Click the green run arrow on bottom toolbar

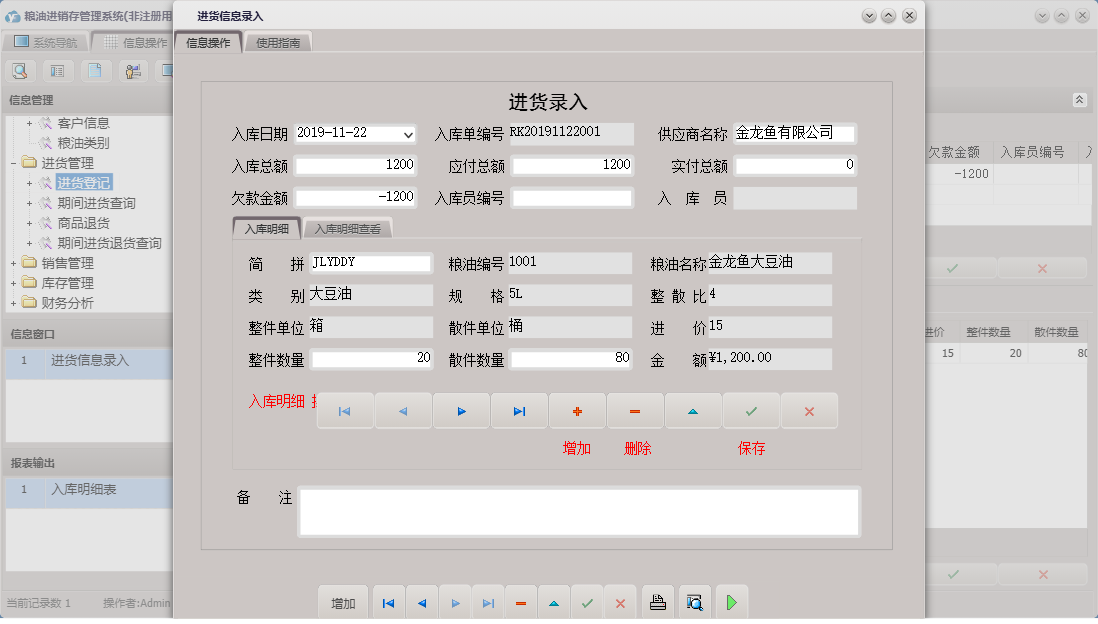(731, 602)
